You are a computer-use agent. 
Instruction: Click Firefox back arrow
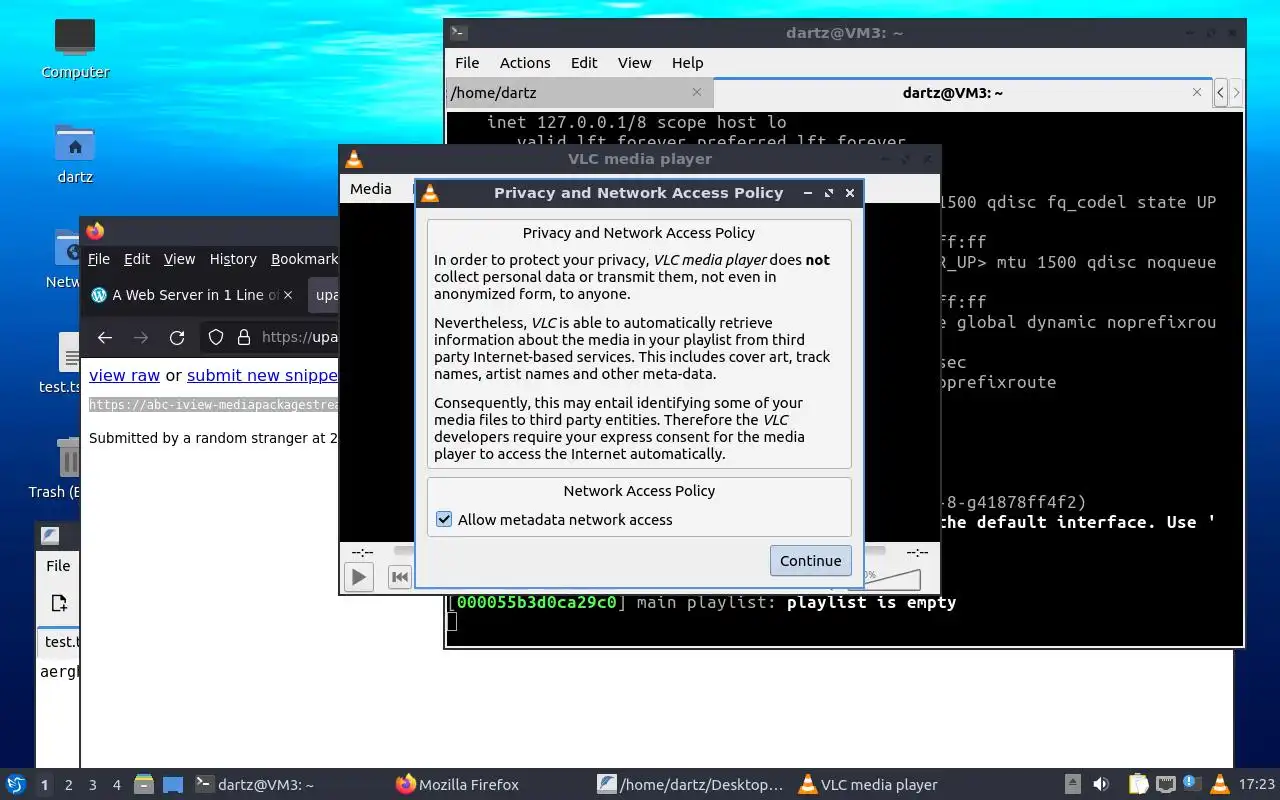105,338
